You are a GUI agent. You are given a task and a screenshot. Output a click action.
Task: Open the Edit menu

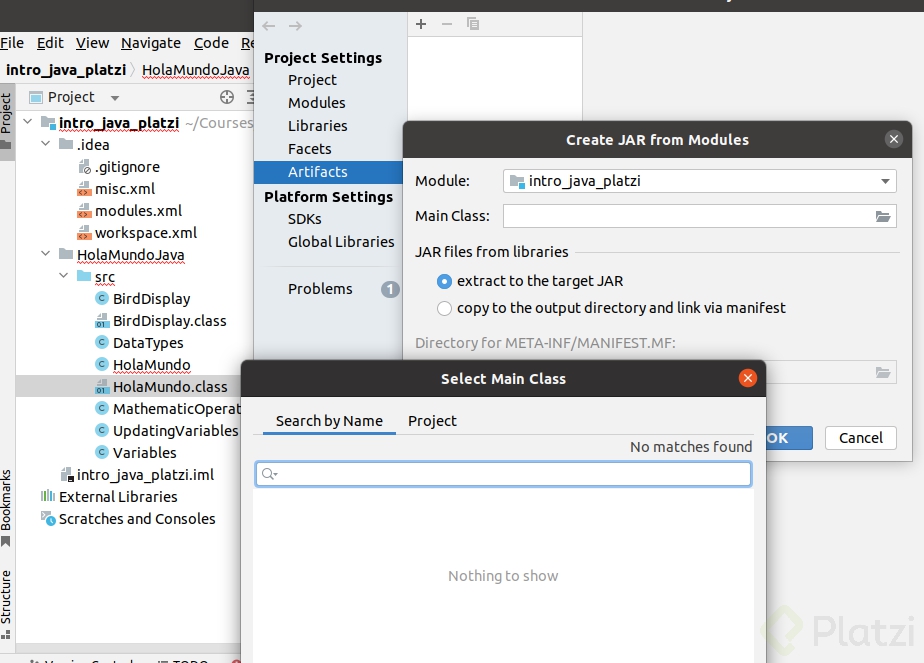[x=50, y=43]
